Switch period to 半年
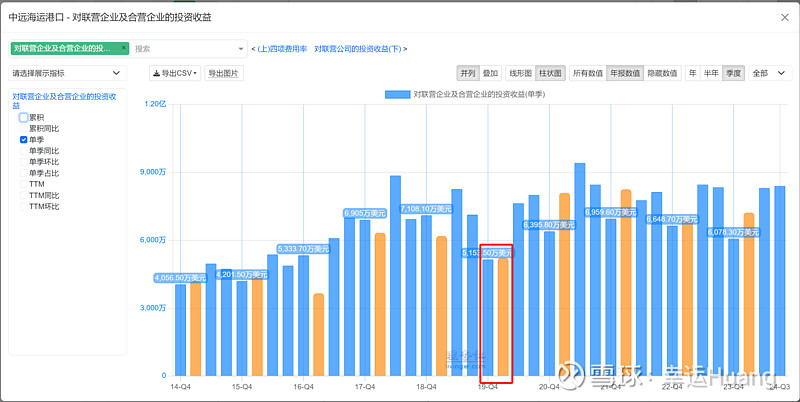Image resolution: width=800 pixels, height=402 pixels. (711, 73)
